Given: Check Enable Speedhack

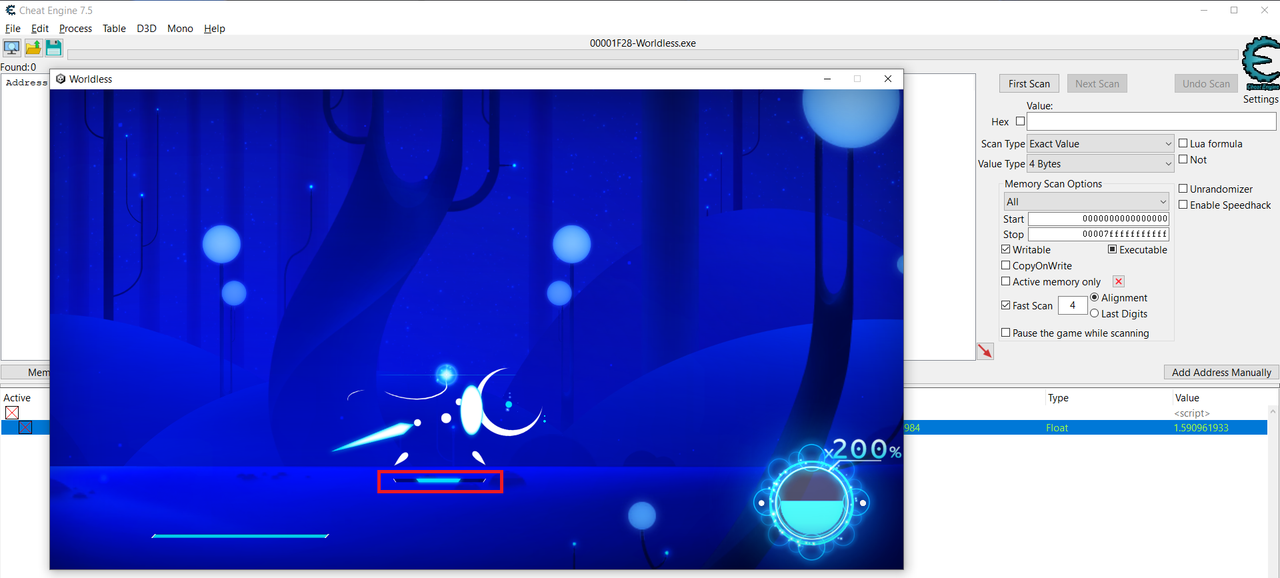Looking at the screenshot, I should point(1183,205).
